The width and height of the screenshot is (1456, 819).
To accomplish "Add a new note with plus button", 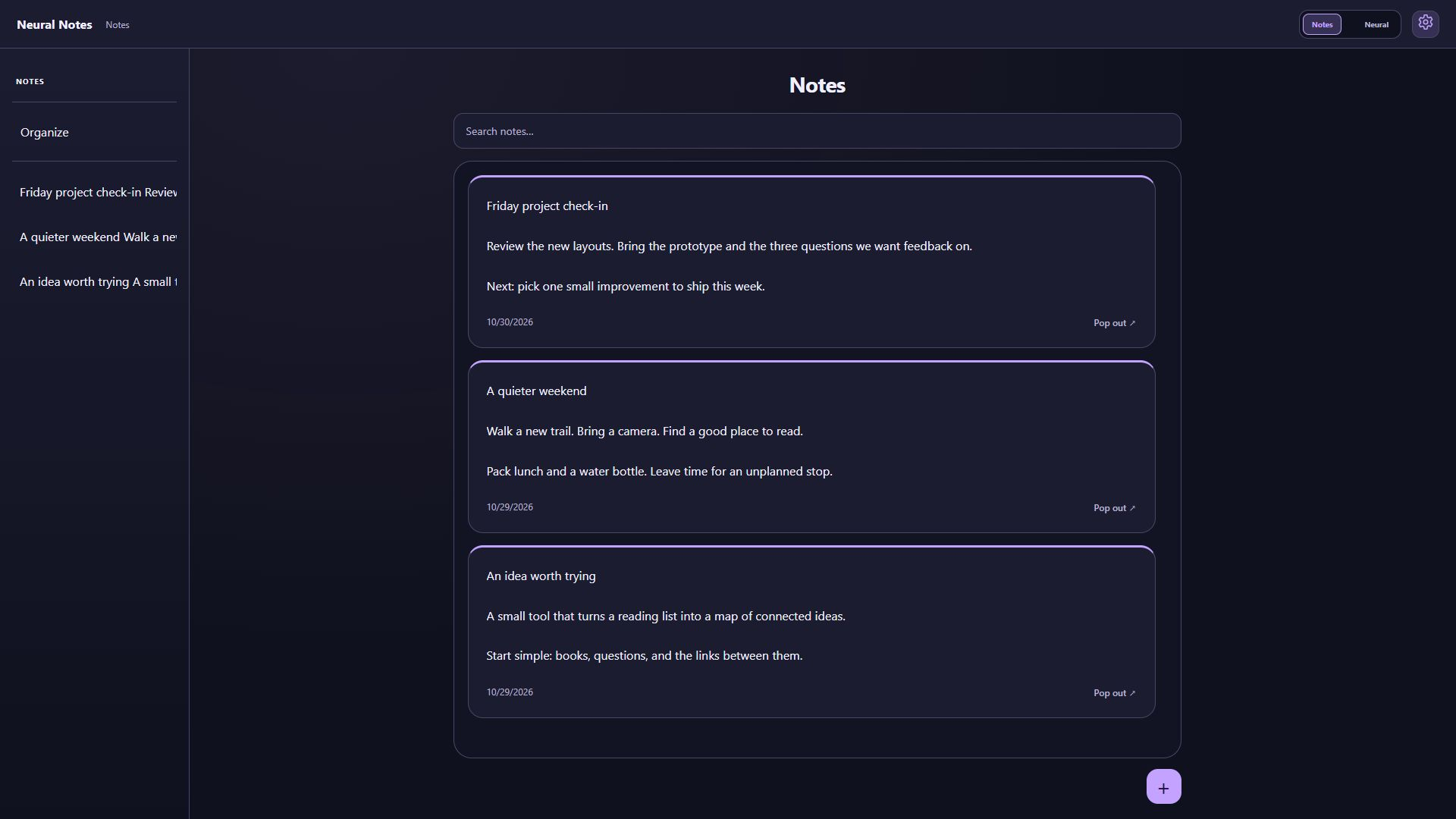I will click(x=1163, y=786).
